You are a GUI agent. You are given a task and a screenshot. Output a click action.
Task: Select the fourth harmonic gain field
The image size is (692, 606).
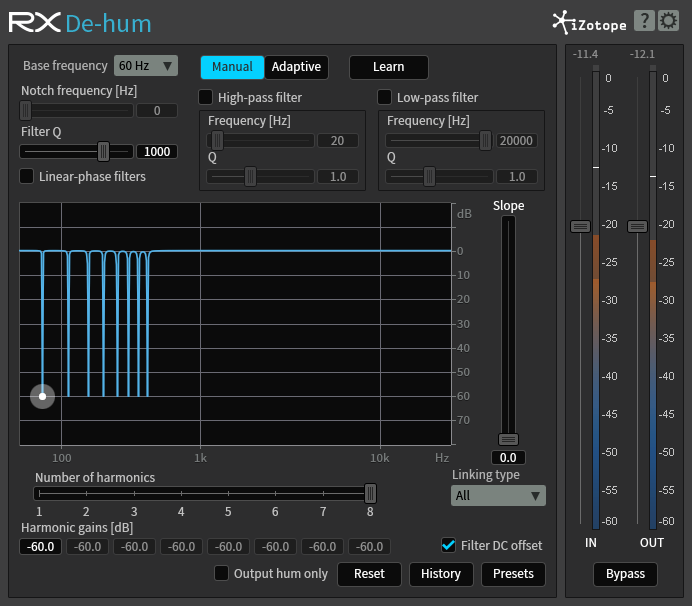pos(181,546)
